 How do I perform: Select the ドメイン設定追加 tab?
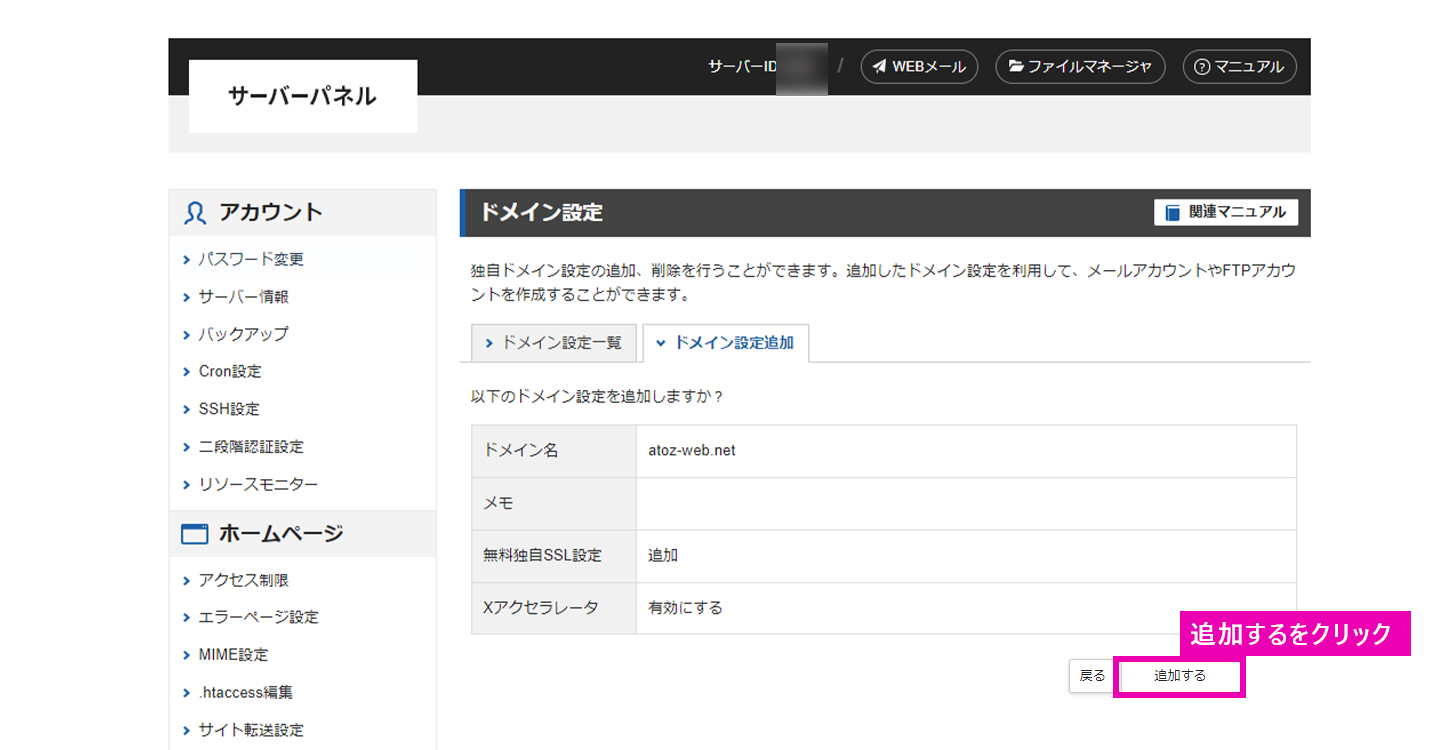(725, 343)
